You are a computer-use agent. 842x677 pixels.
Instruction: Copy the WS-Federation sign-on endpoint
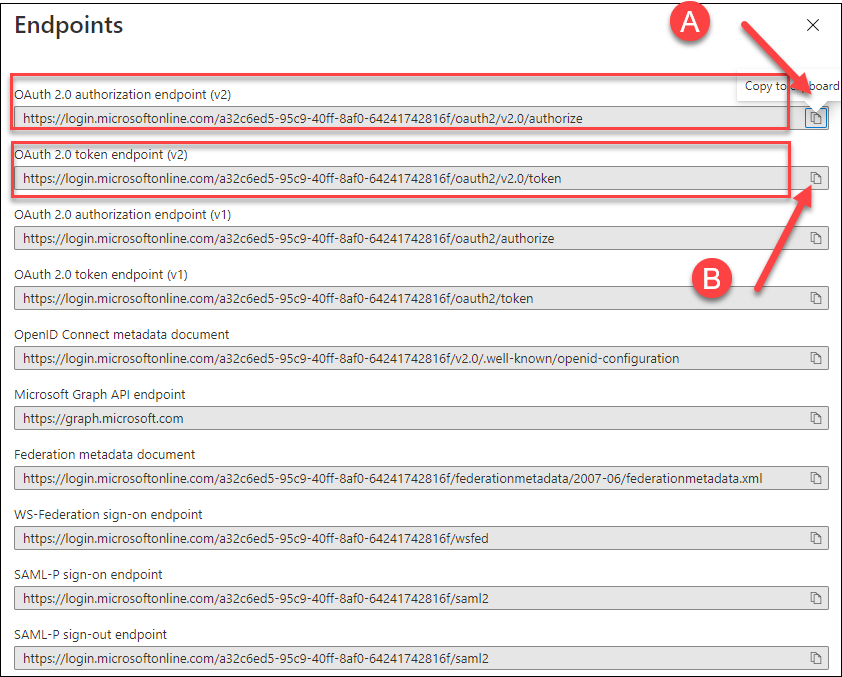[816, 538]
